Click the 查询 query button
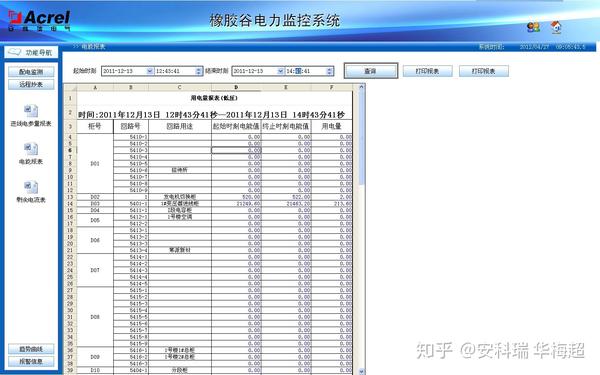 370,71
